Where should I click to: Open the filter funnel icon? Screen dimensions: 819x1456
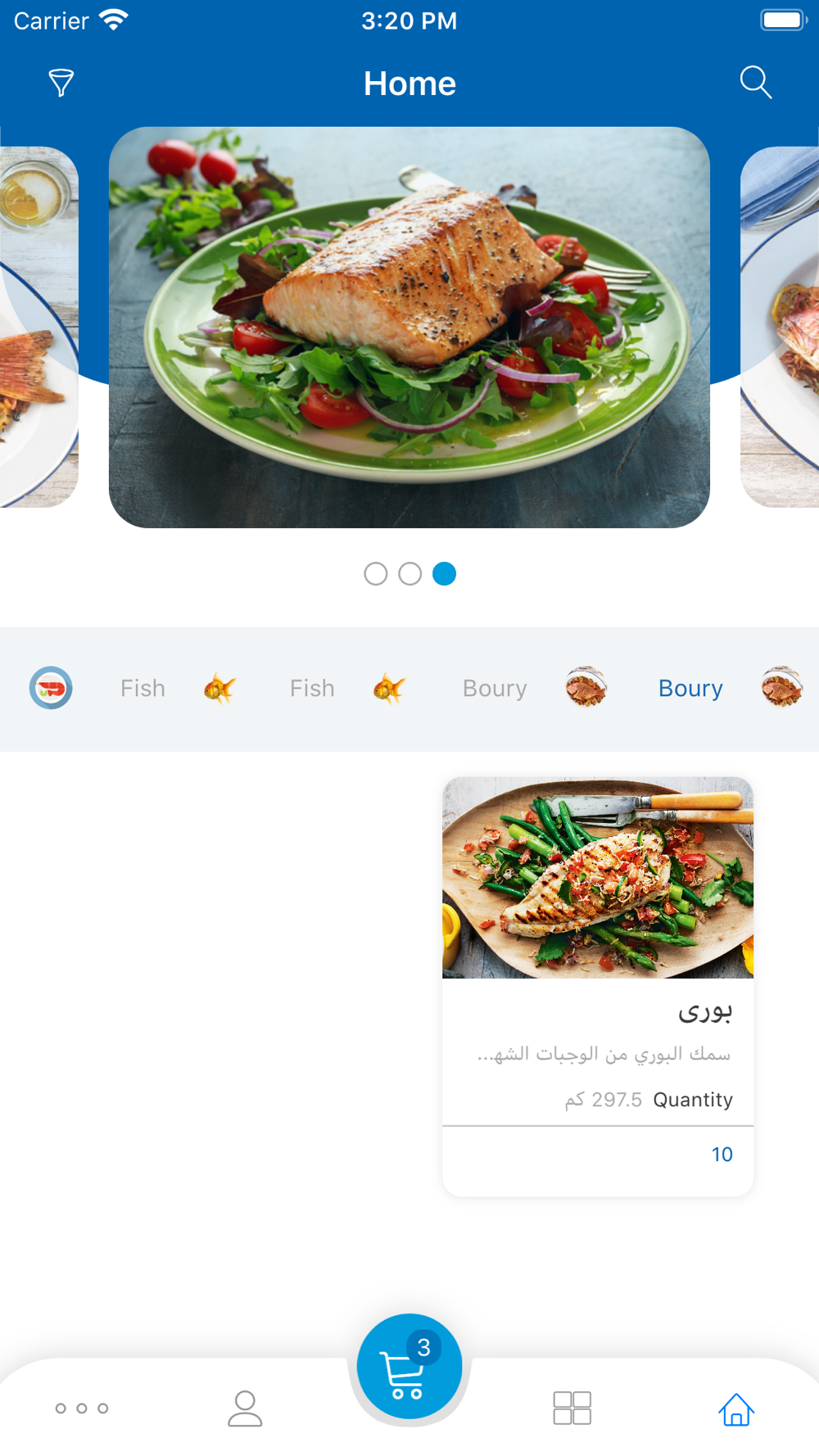click(x=61, y=83)
